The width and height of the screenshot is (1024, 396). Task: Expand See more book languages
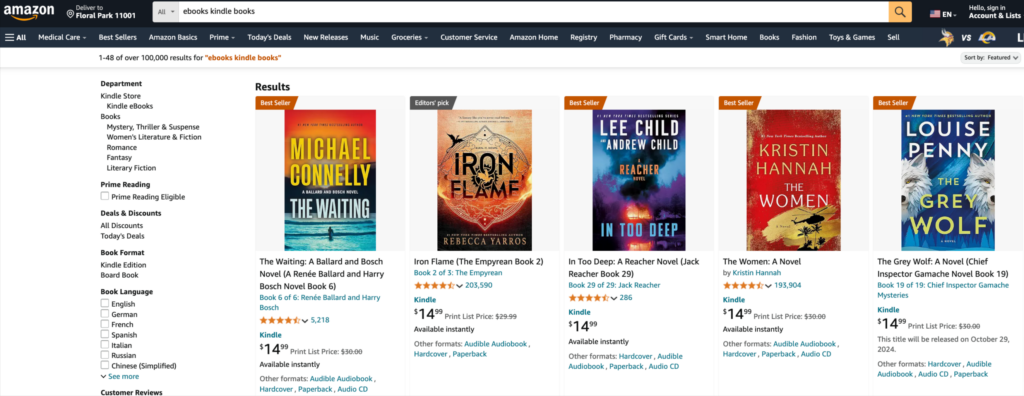point(120,376)
